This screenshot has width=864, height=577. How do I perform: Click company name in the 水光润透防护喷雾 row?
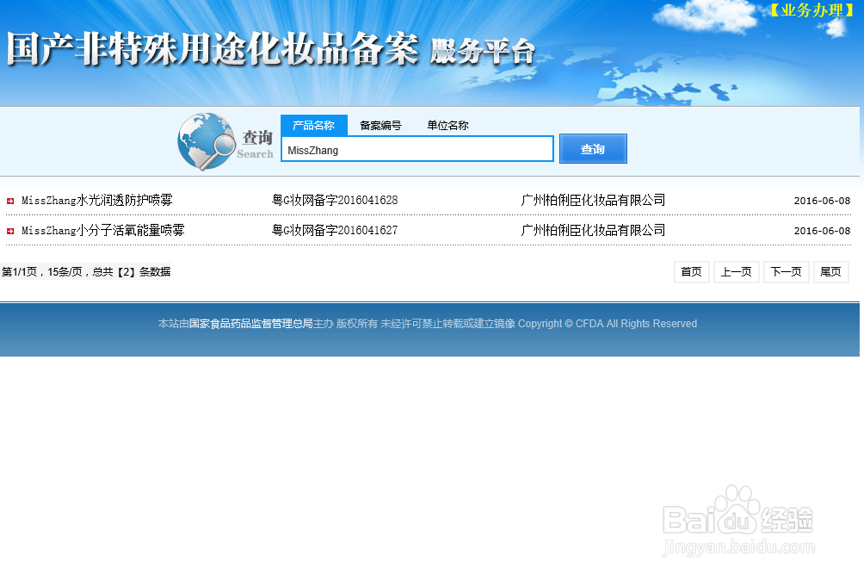(x=593, y=200)
